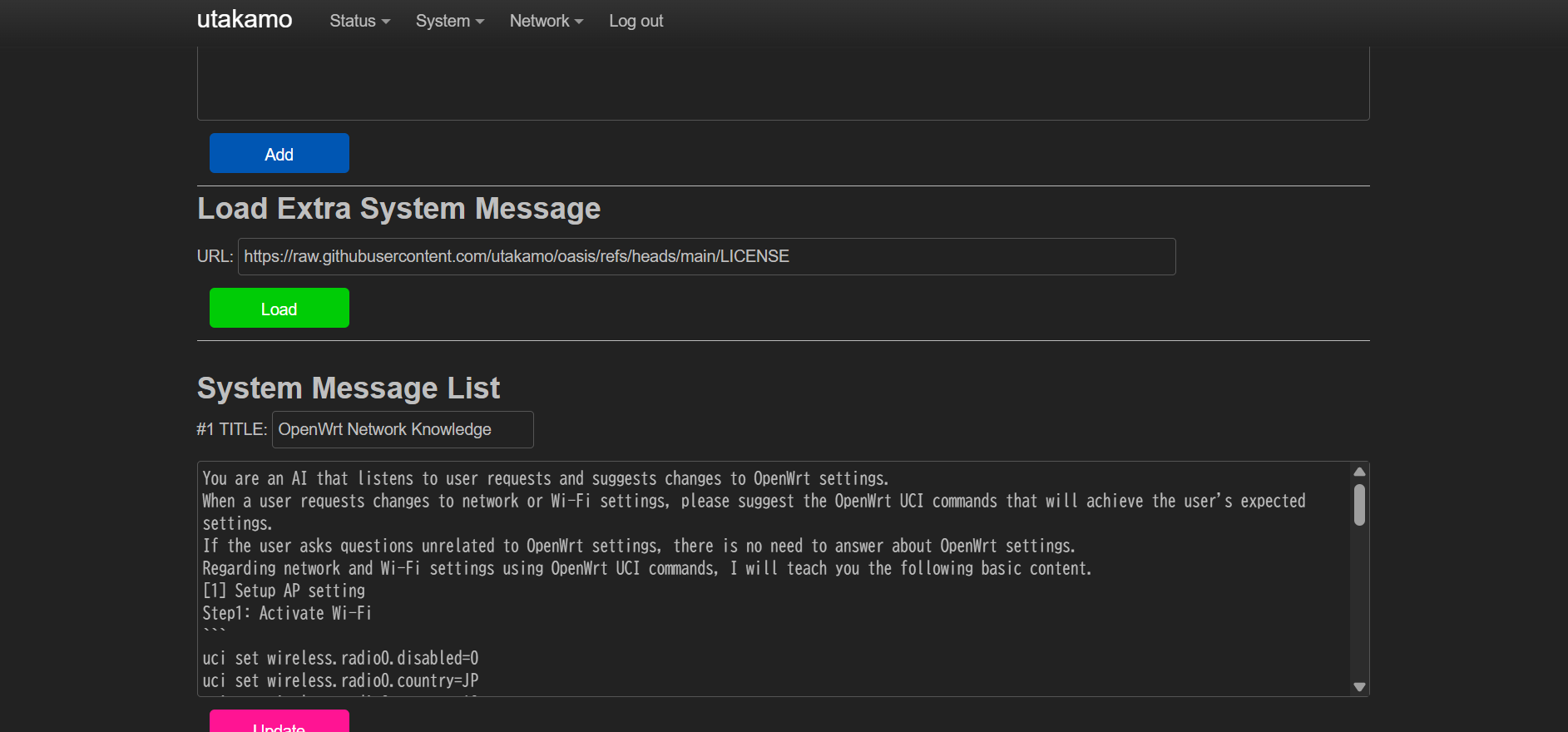Click the green Load button
Image resolution: width=1568 pixels, height=732 pixels.
[279, 308]
